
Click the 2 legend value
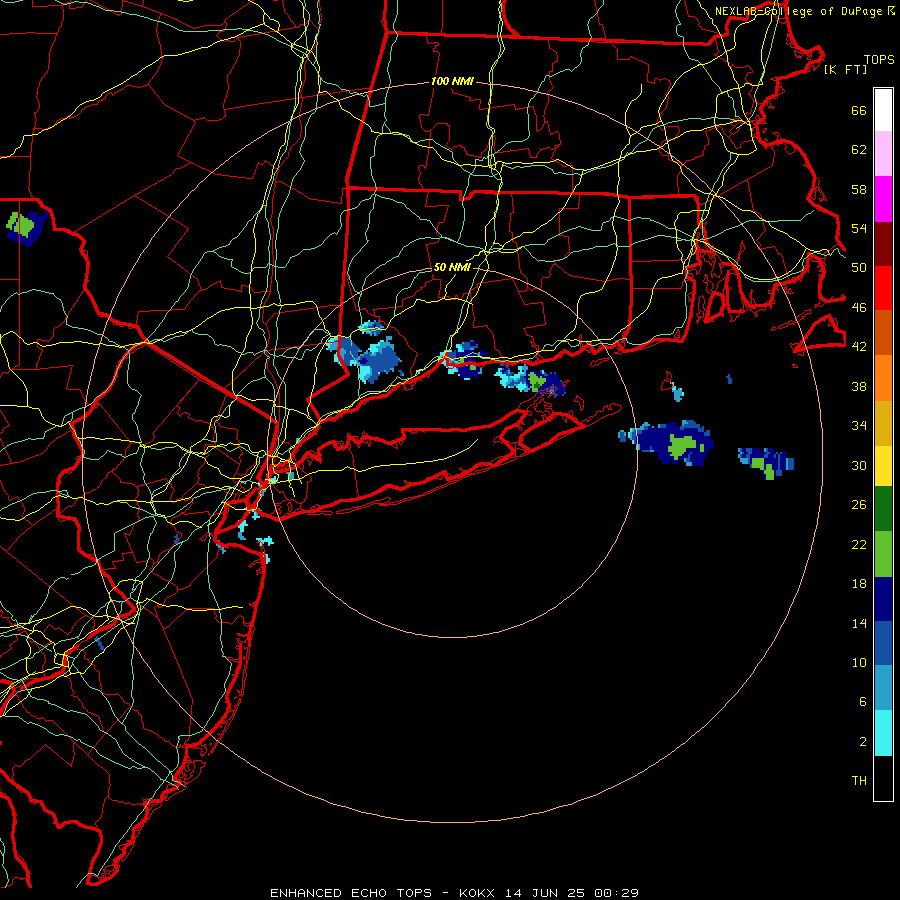pos(862,742)
